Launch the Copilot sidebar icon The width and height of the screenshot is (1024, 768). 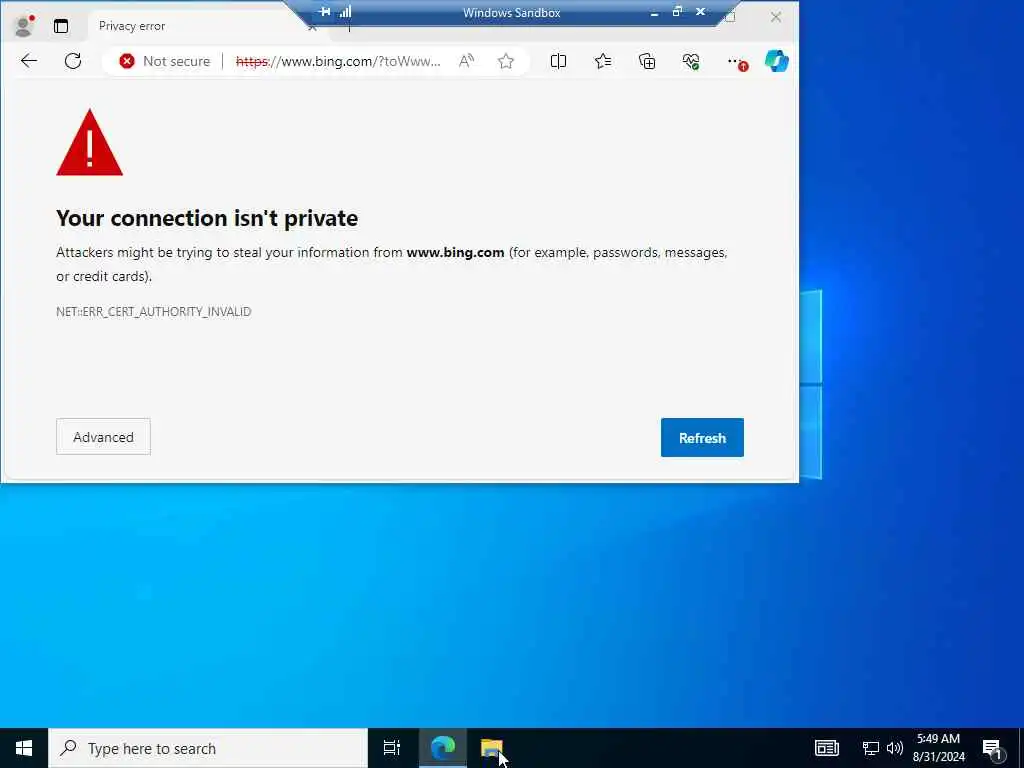point(776,61)
